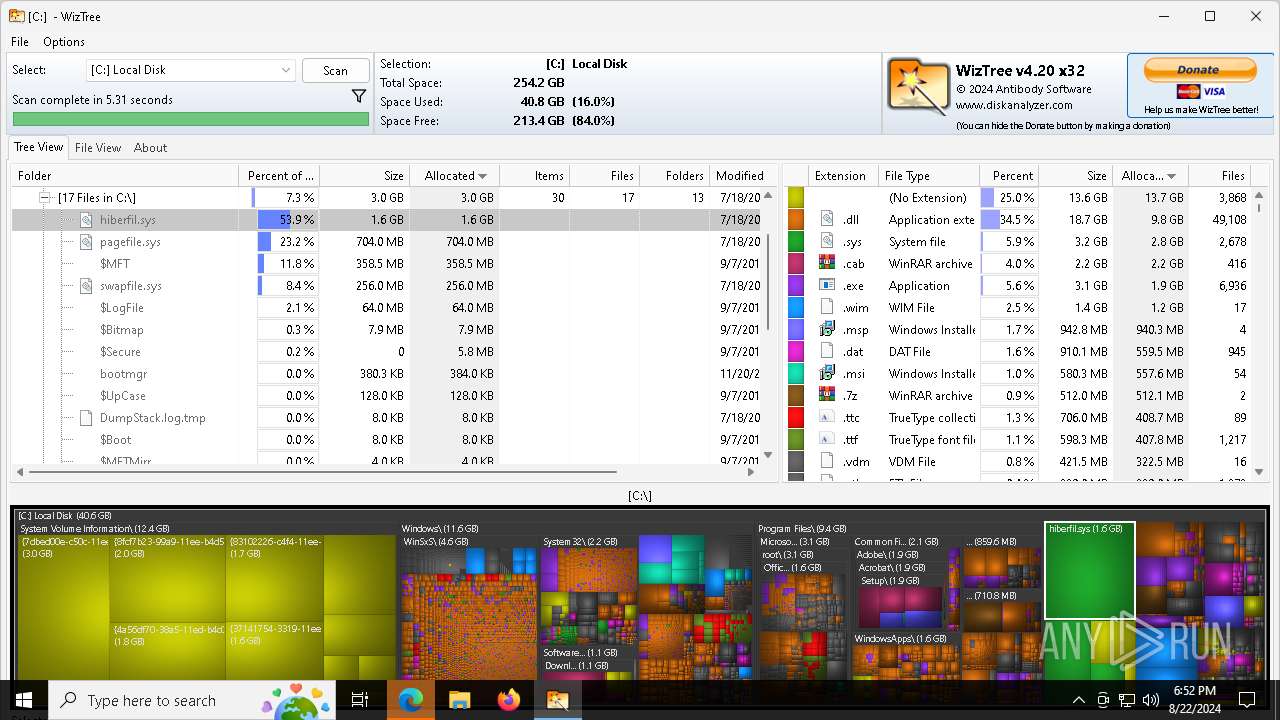Screen dimensions: 1280x720
Task: Sort folder tree by Modified column
Action: point(739,175)
